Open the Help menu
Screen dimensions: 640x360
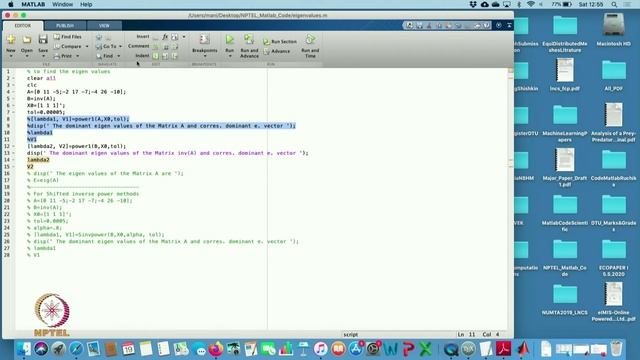(86, 4)
